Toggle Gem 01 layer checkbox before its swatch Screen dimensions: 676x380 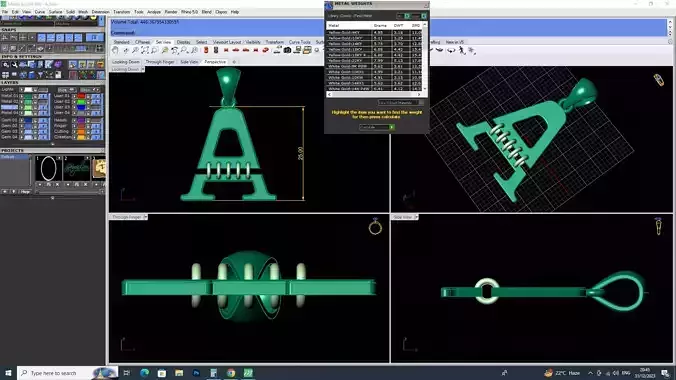(x=22, y=120)
